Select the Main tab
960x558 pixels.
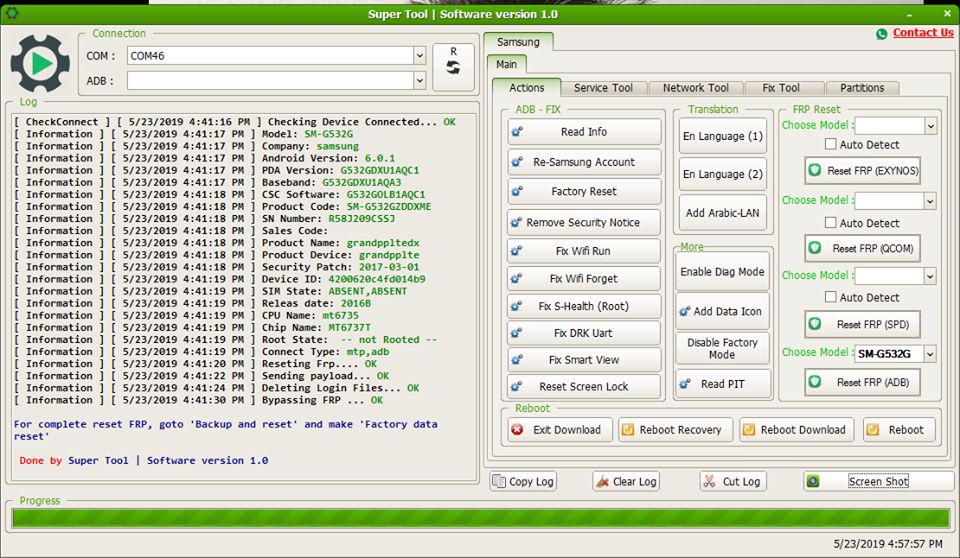click(x=506, y=64)
